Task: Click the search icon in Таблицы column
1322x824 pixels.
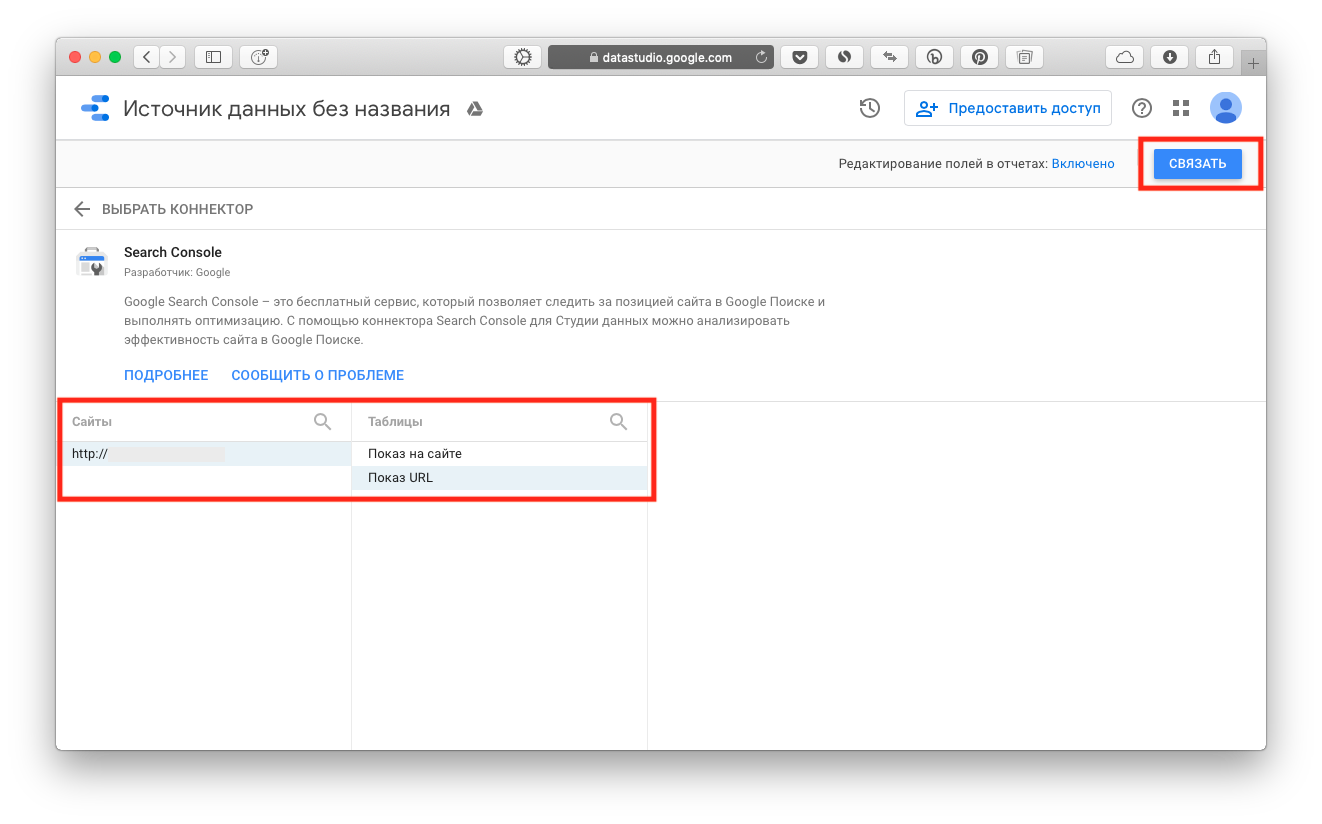Action: coord(618,421)
